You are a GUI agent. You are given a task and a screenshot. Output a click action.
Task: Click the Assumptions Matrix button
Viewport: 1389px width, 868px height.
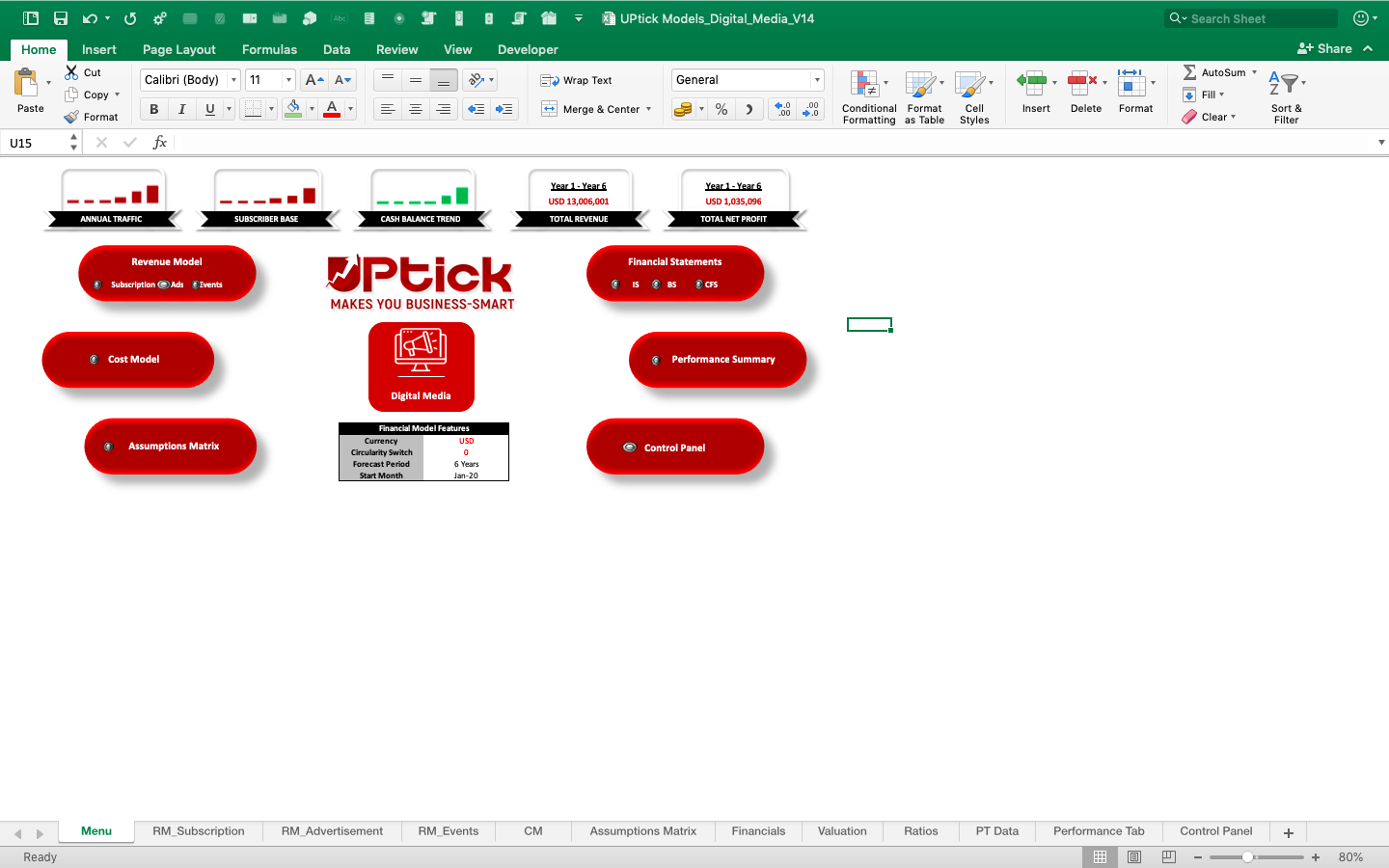pos(170,446)
